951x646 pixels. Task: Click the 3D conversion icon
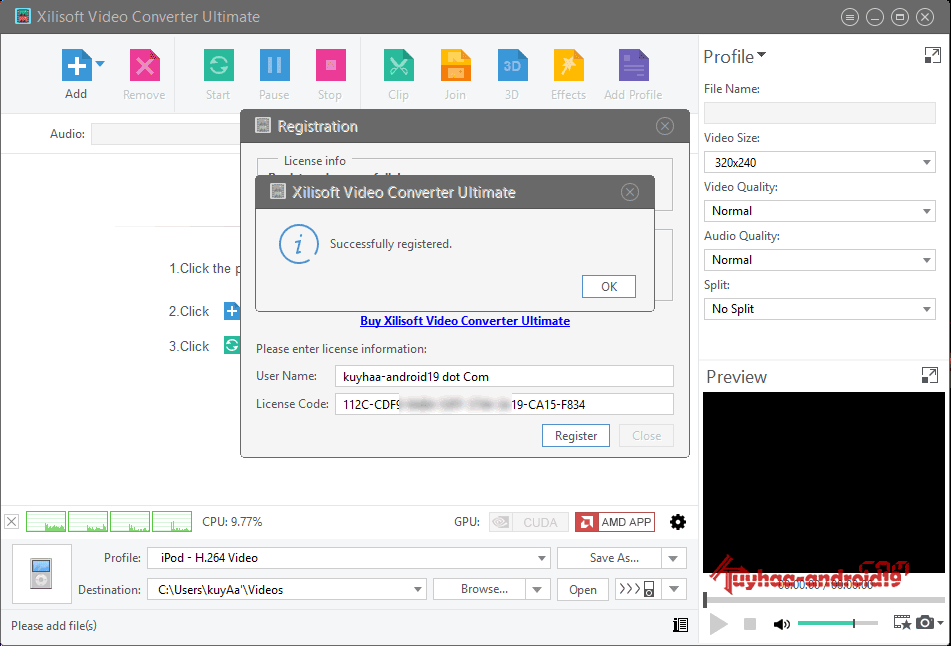click(x=512, y=65)
